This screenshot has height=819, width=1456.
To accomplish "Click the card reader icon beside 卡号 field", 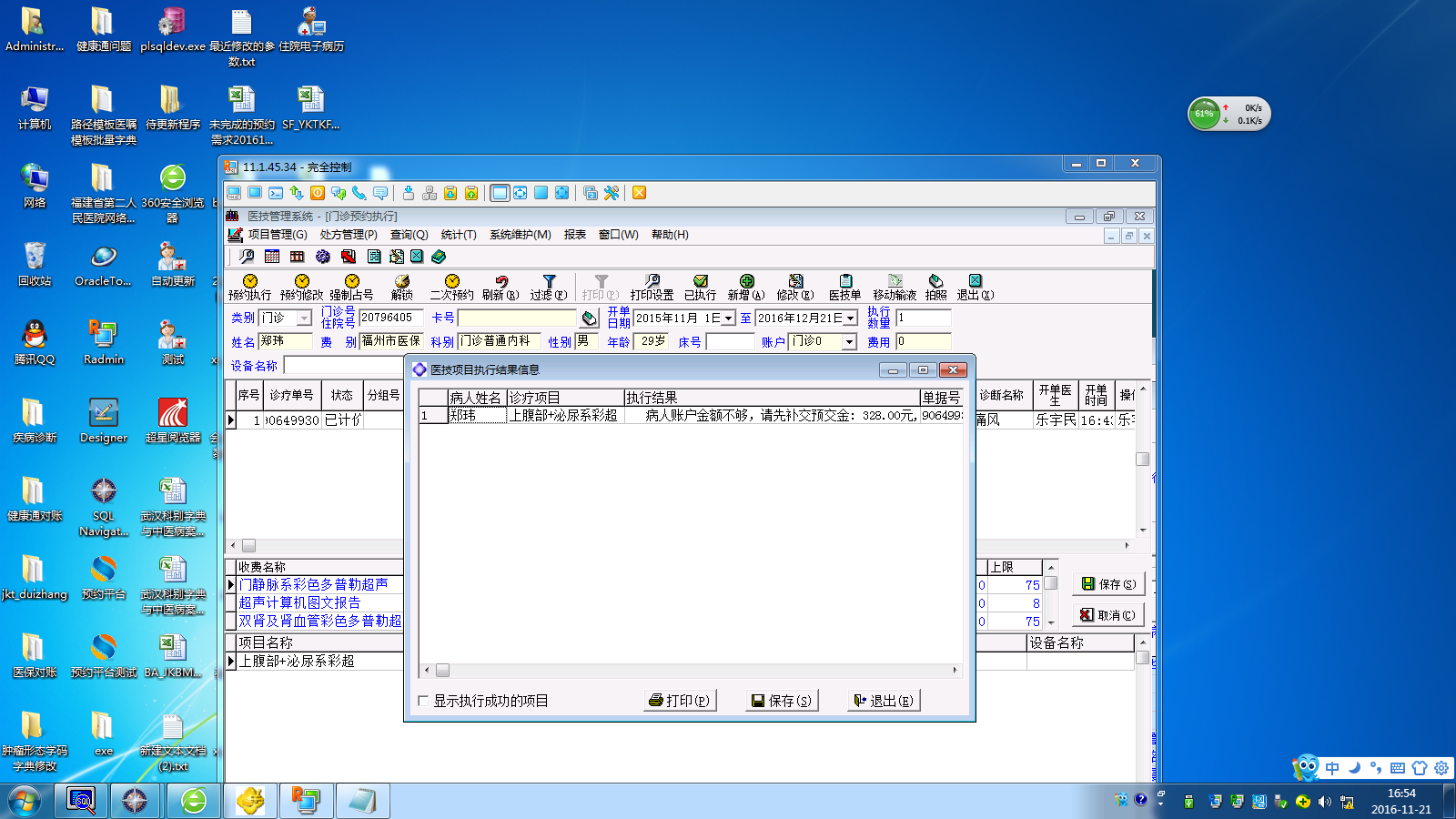I will click(590, 318).
